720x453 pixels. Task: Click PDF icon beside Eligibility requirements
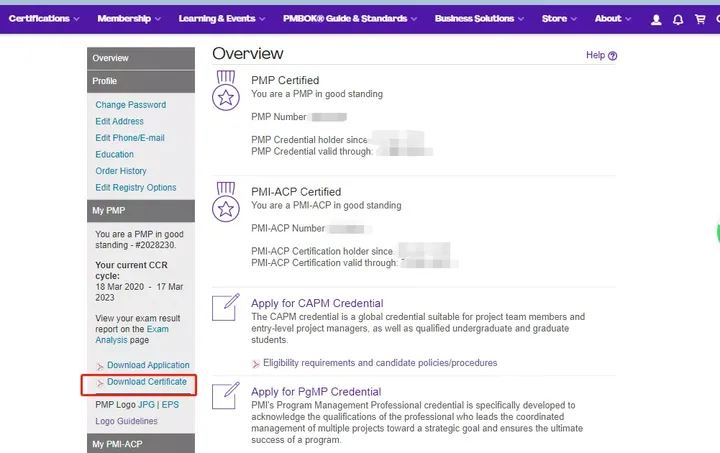(255, 364)
